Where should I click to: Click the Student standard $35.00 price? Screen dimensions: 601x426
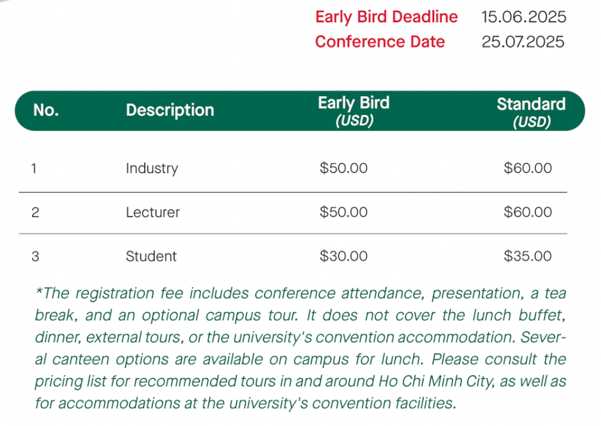click(527, 256)
